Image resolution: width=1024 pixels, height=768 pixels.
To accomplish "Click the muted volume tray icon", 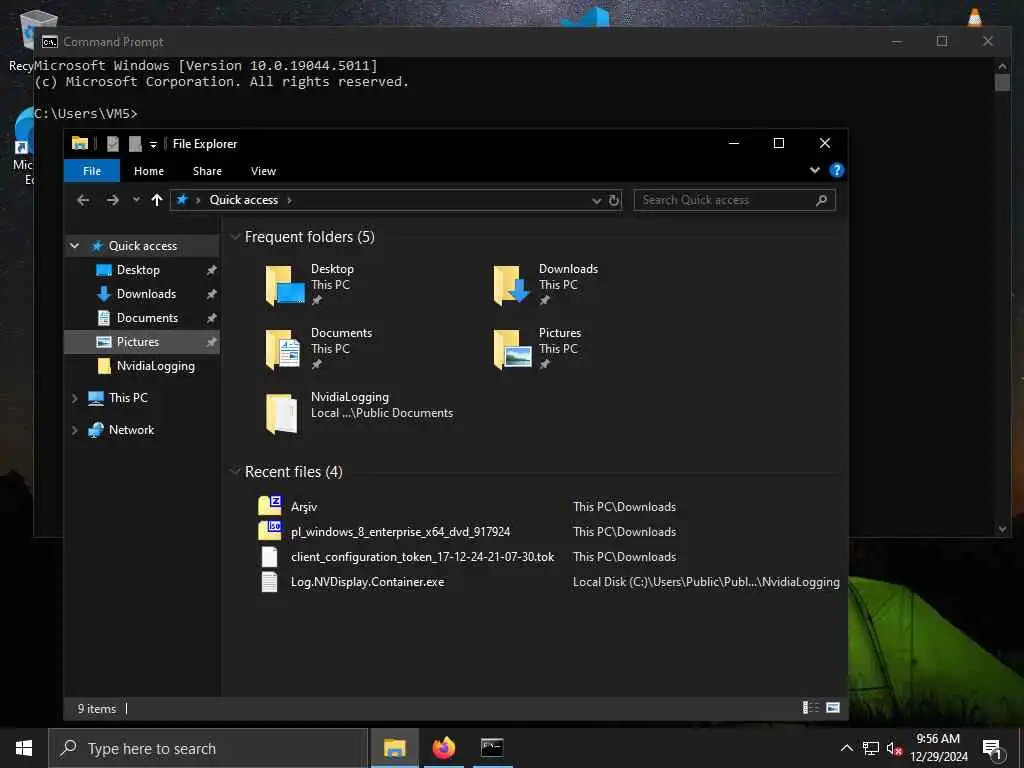I will click(894, 748).
